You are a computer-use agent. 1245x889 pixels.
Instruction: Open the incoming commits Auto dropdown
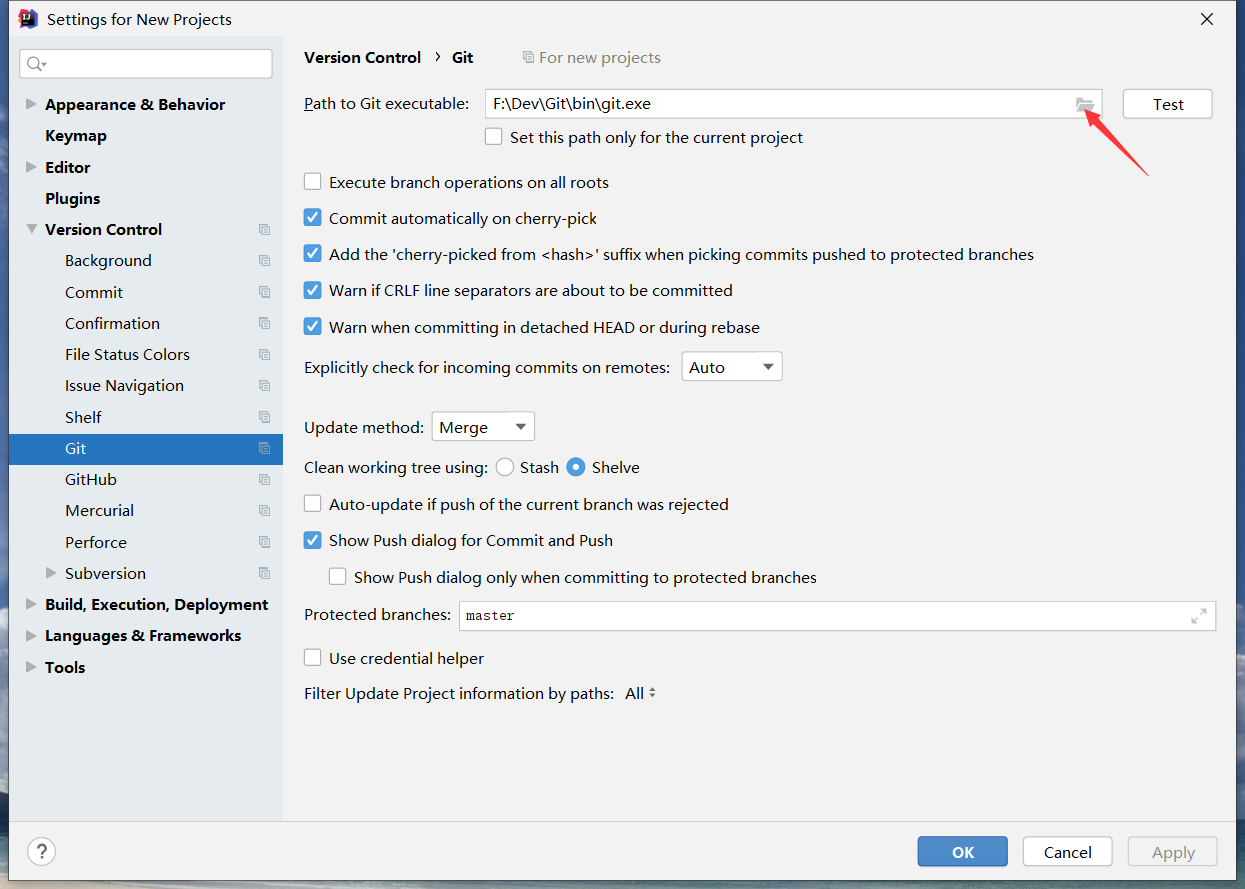click(x=732, y=367)
